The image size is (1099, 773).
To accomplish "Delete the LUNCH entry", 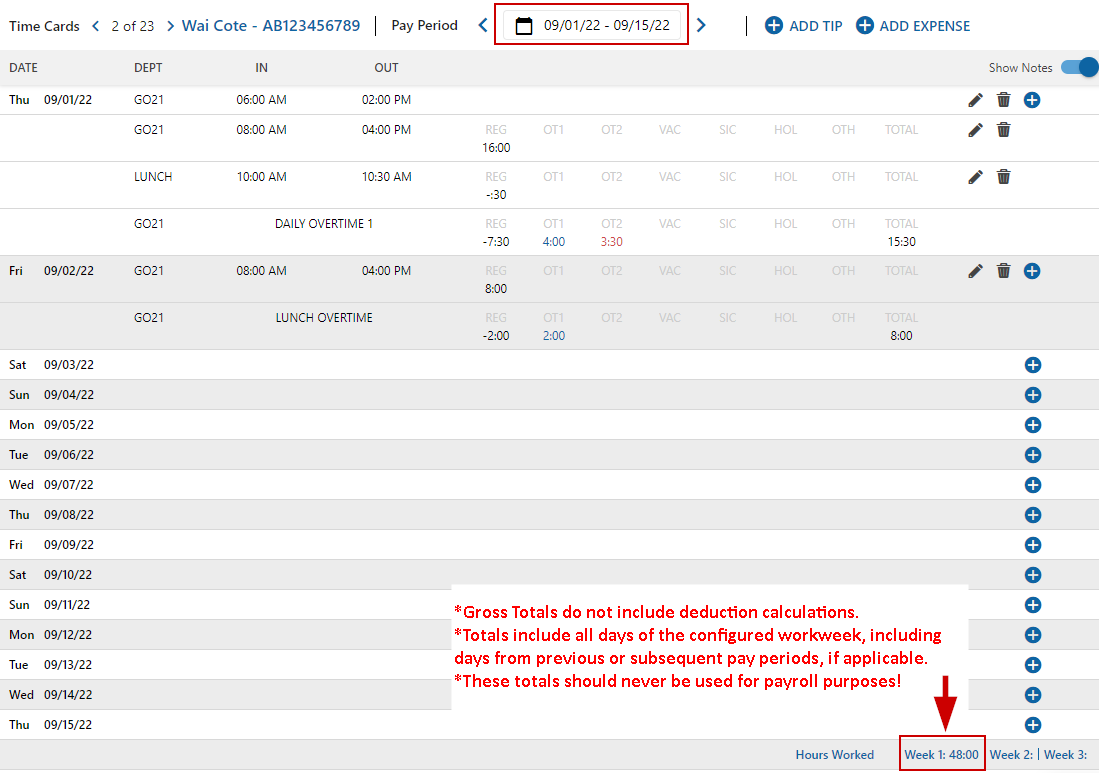I will (x=1004, y=177).
